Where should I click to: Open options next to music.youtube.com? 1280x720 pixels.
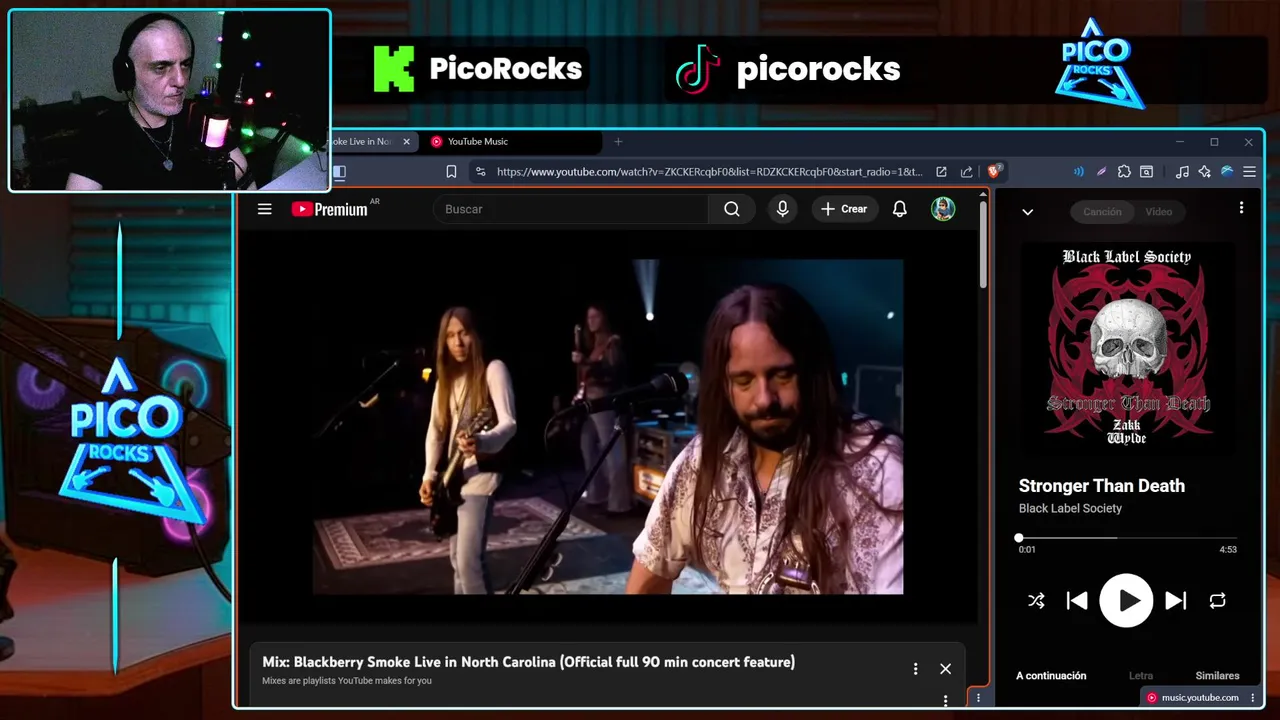pyautogui.click(x=1252, y=698)
